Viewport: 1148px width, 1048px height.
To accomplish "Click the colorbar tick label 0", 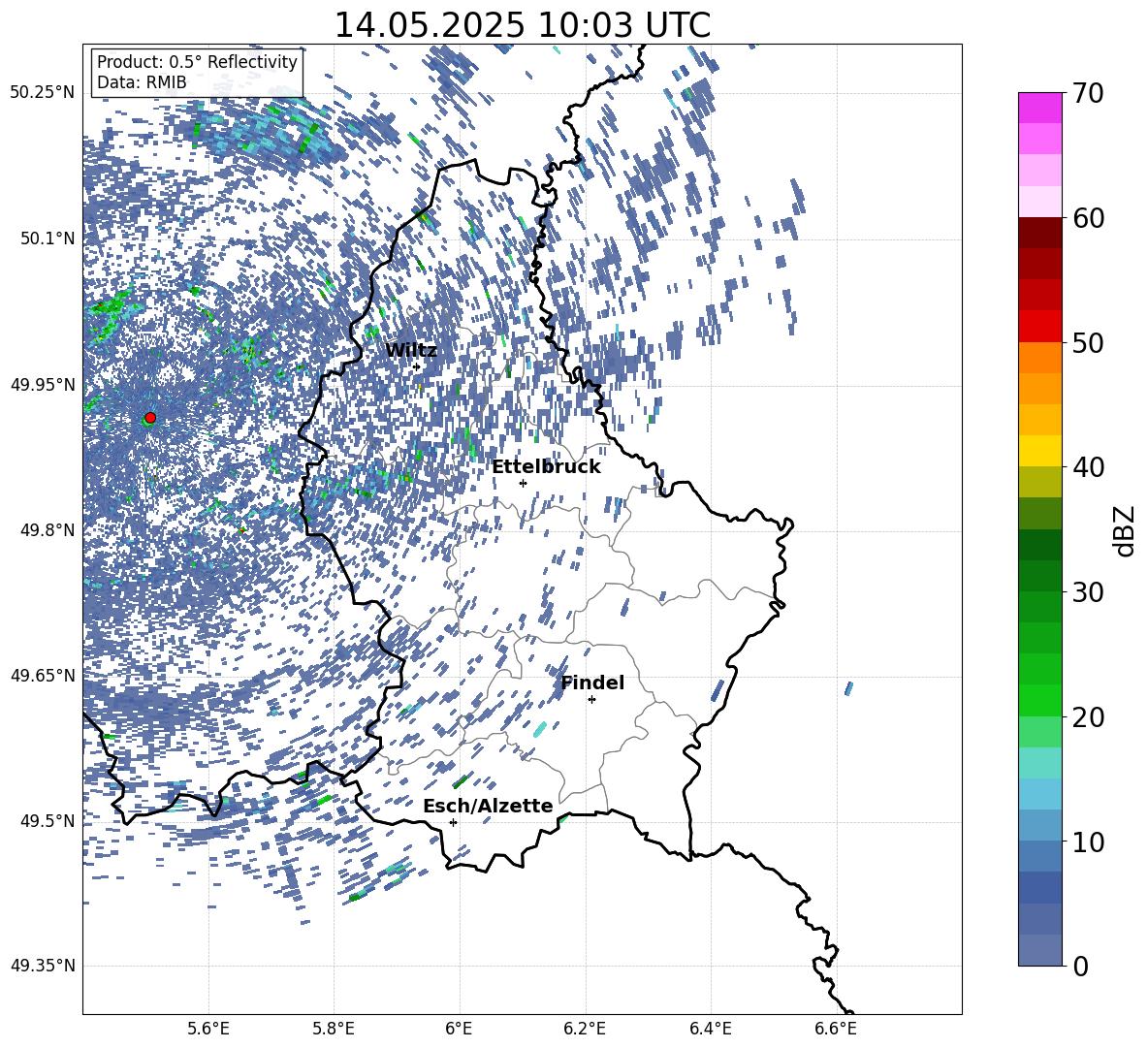I will (1081, 966).
